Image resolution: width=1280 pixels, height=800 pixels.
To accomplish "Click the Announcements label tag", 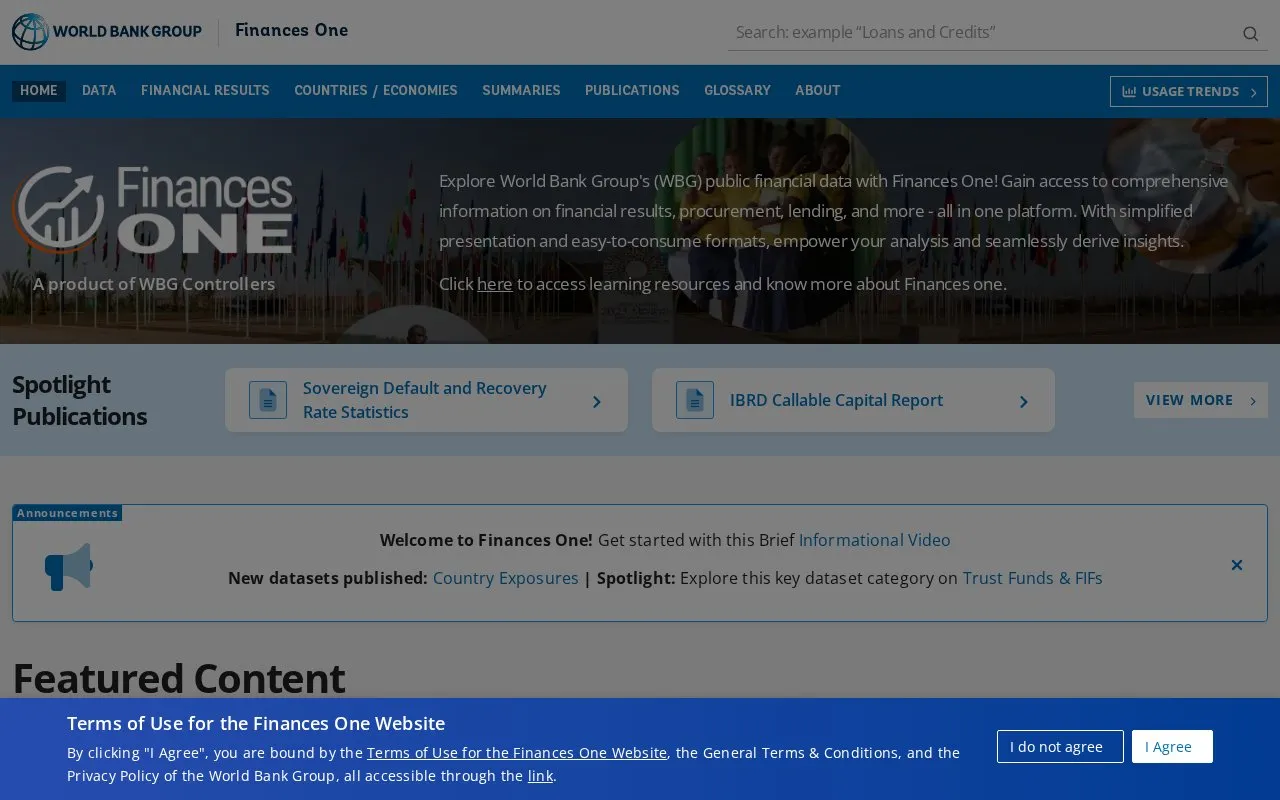I will coord(67,513).
